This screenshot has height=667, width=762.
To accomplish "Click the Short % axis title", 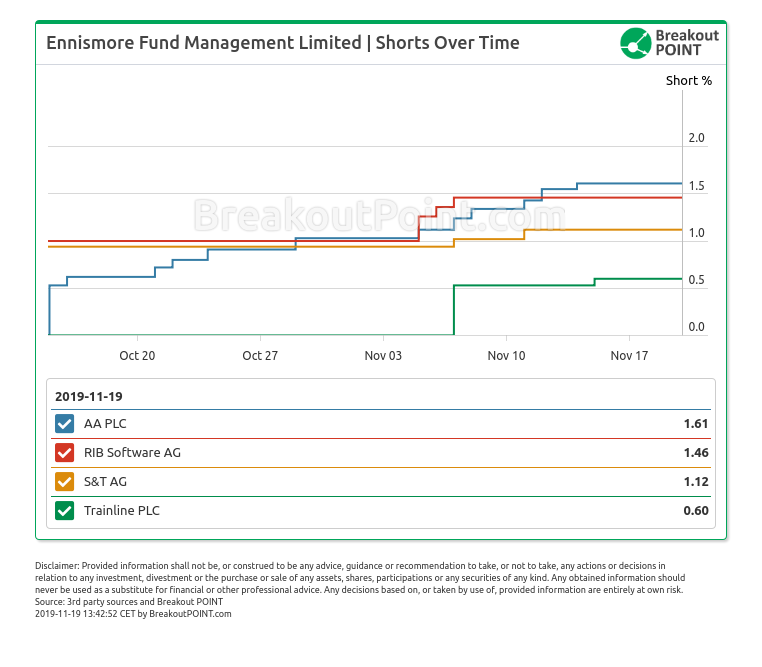I will [x=689, y=81].
